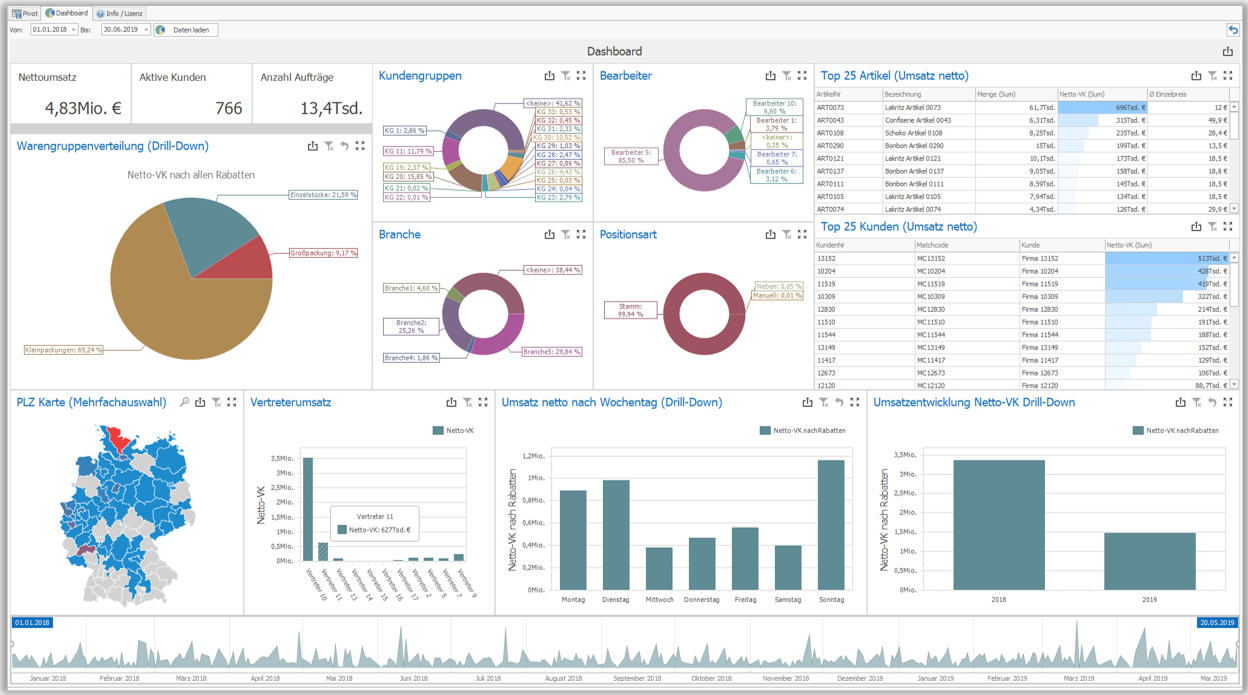Maximize the Bearbeiter panel
This screenshot has width=1248, height=695.
click(802, 76)
